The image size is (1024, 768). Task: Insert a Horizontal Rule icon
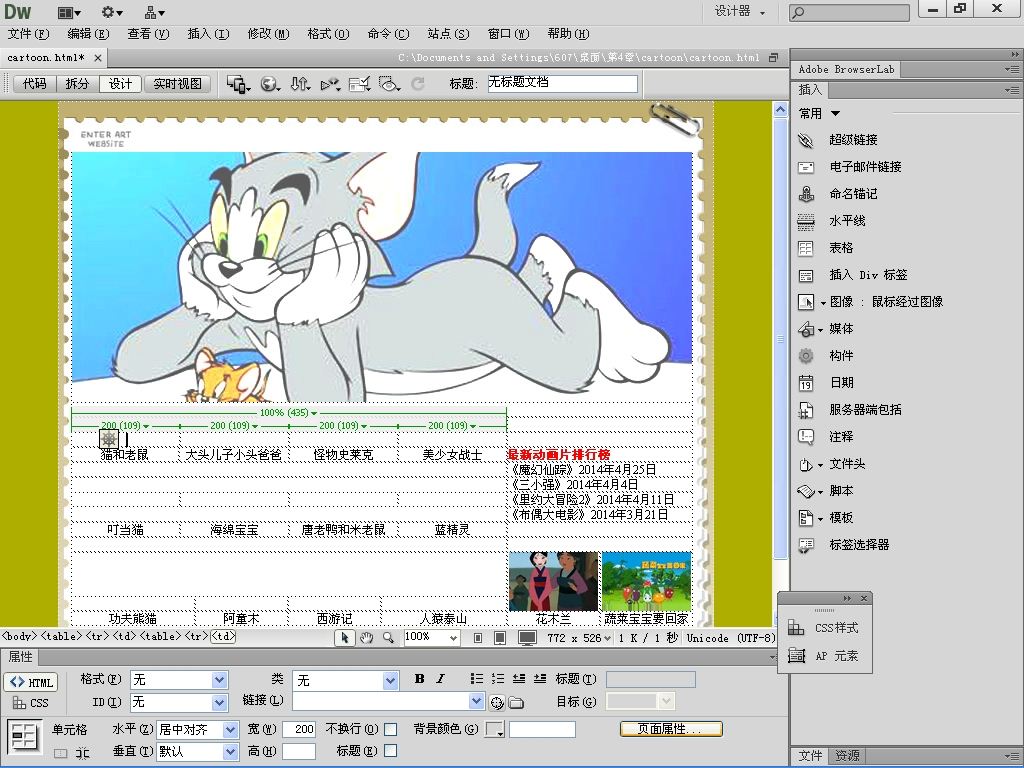[x=806, y=221]
